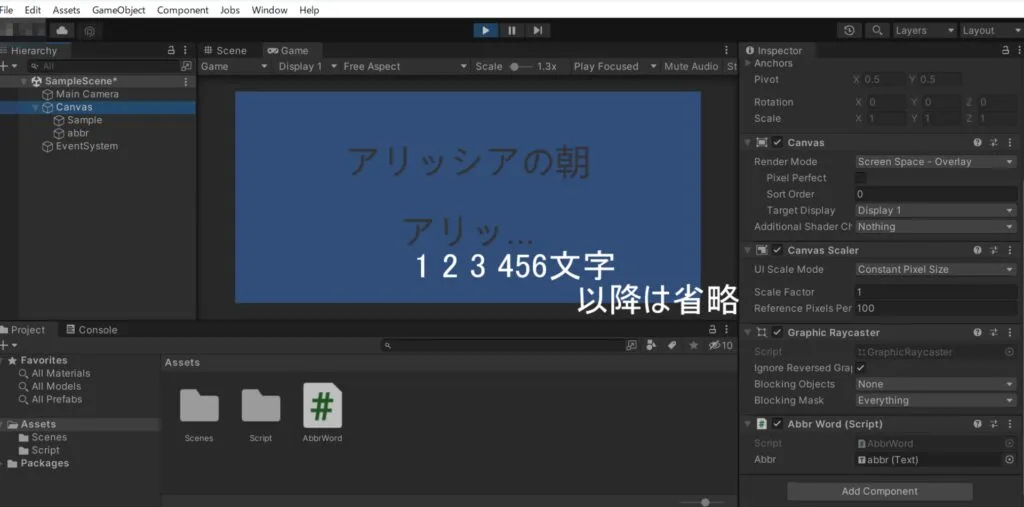
Task: Switch to the Console tab
Action: 91,330
